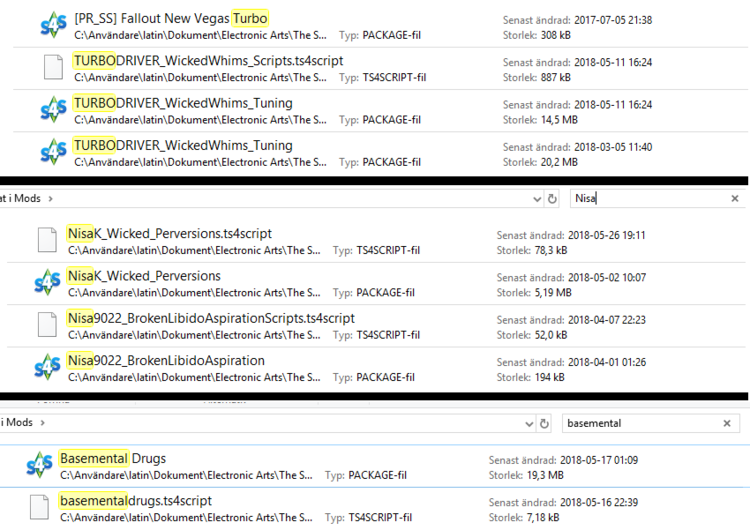Click the size value 14,5 MB
Image resolution: width=750 pixels, height=530 pixels.
tap(559, 120)
